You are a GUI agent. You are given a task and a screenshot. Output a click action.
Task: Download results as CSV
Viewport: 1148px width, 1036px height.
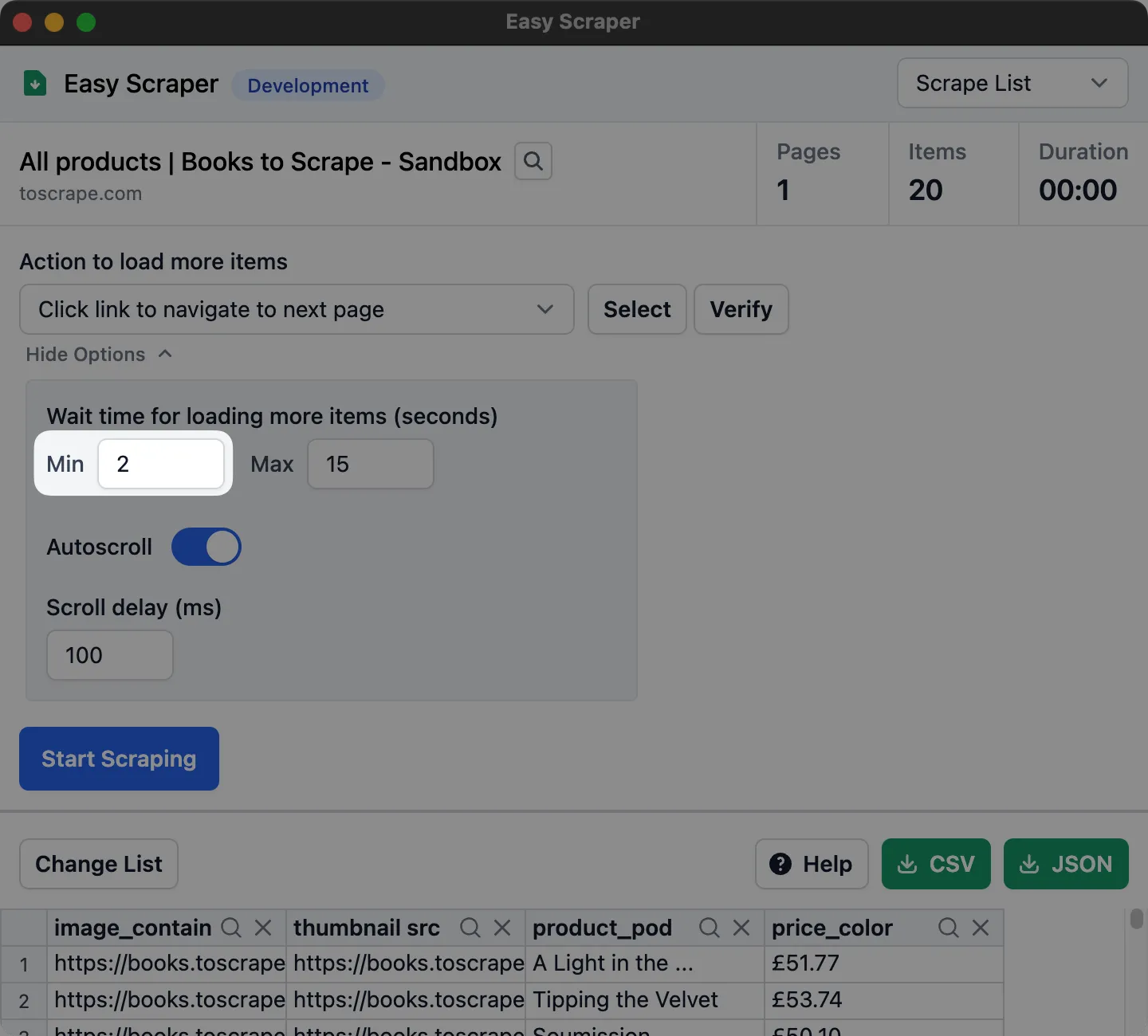[936, 864]
